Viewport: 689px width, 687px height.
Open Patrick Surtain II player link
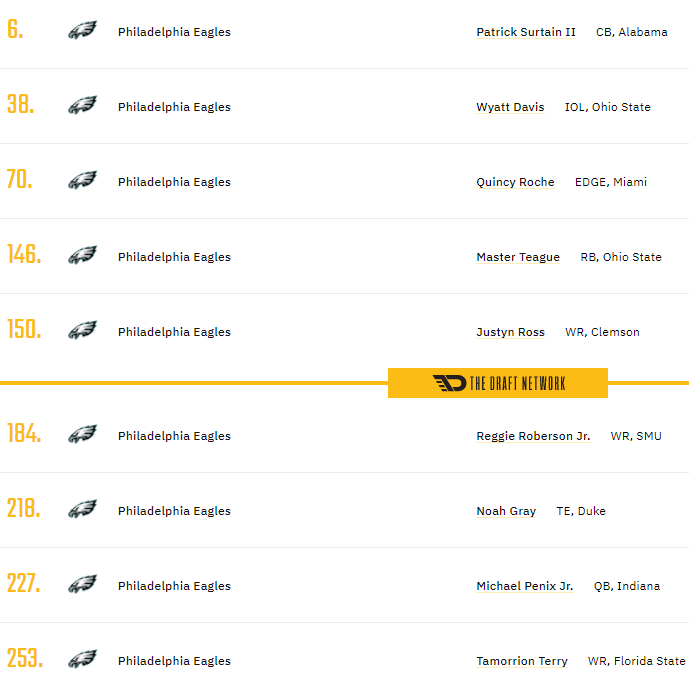(x=526, y=32)
